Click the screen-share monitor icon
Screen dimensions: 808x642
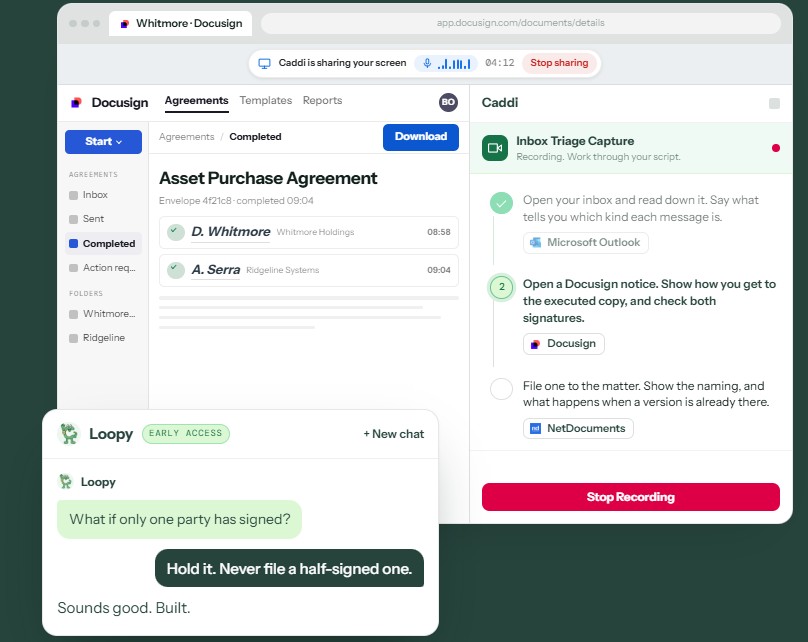tap(264, 63)
